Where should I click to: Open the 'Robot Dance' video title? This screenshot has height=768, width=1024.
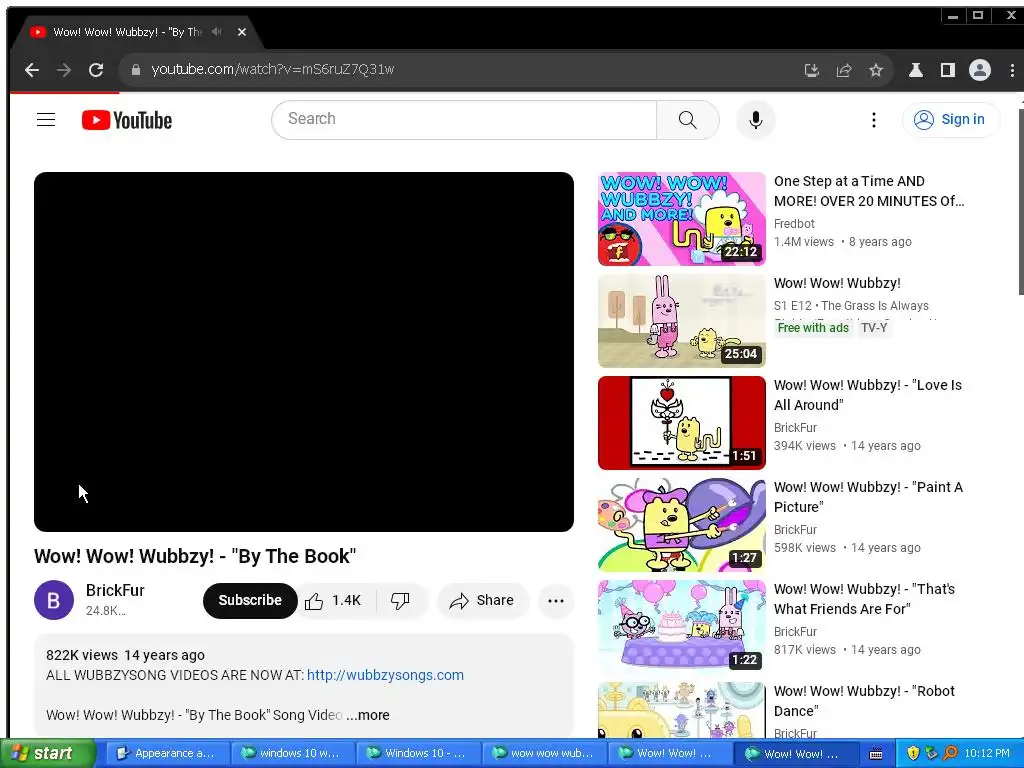tap(864, 701)
